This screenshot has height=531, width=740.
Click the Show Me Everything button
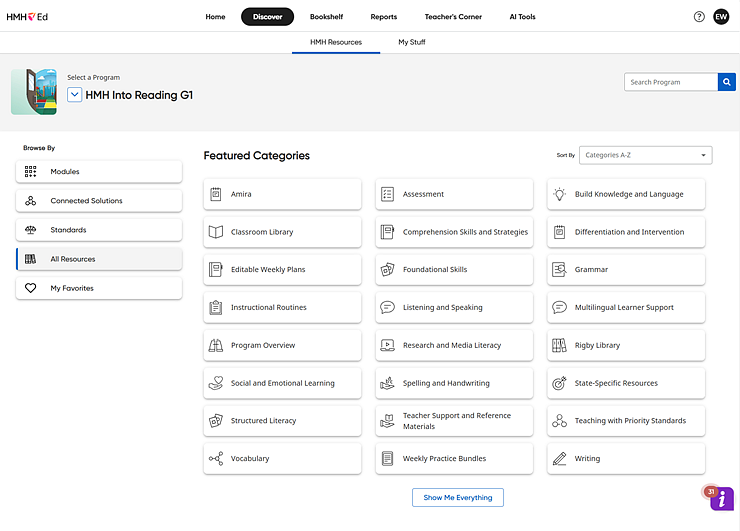[458, 497]
